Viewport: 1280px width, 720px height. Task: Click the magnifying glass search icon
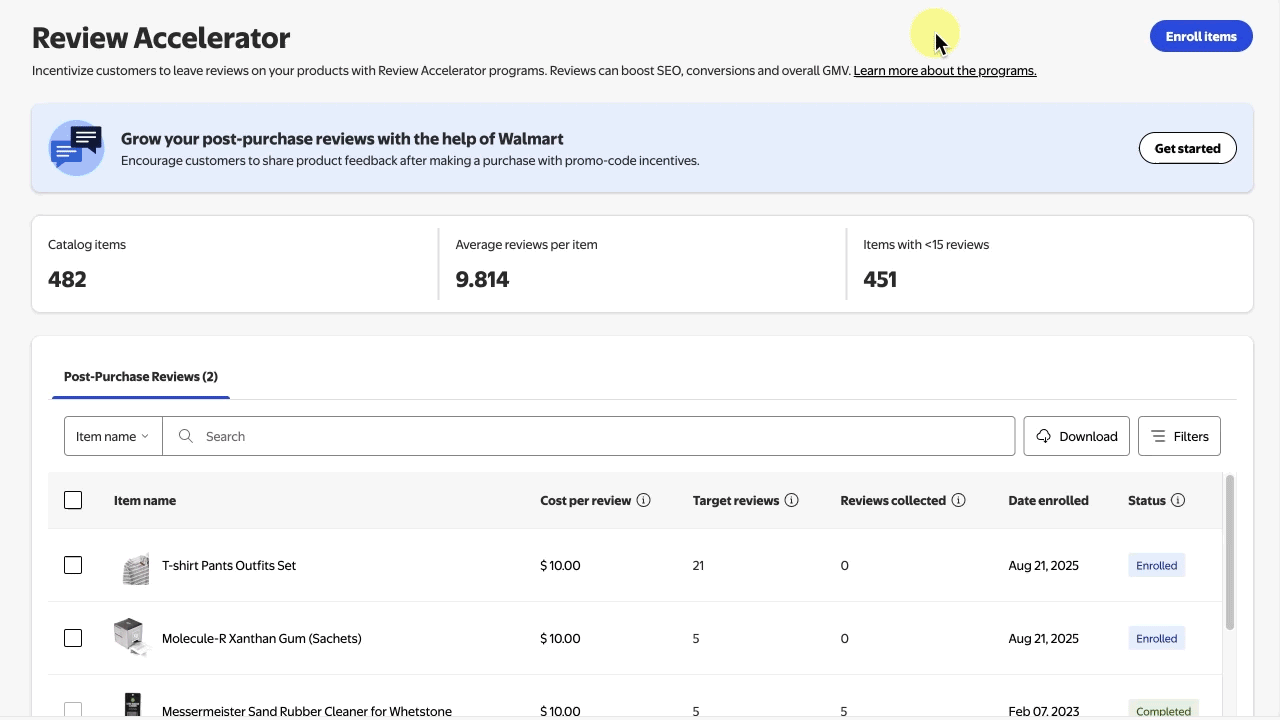pos(185,436)
